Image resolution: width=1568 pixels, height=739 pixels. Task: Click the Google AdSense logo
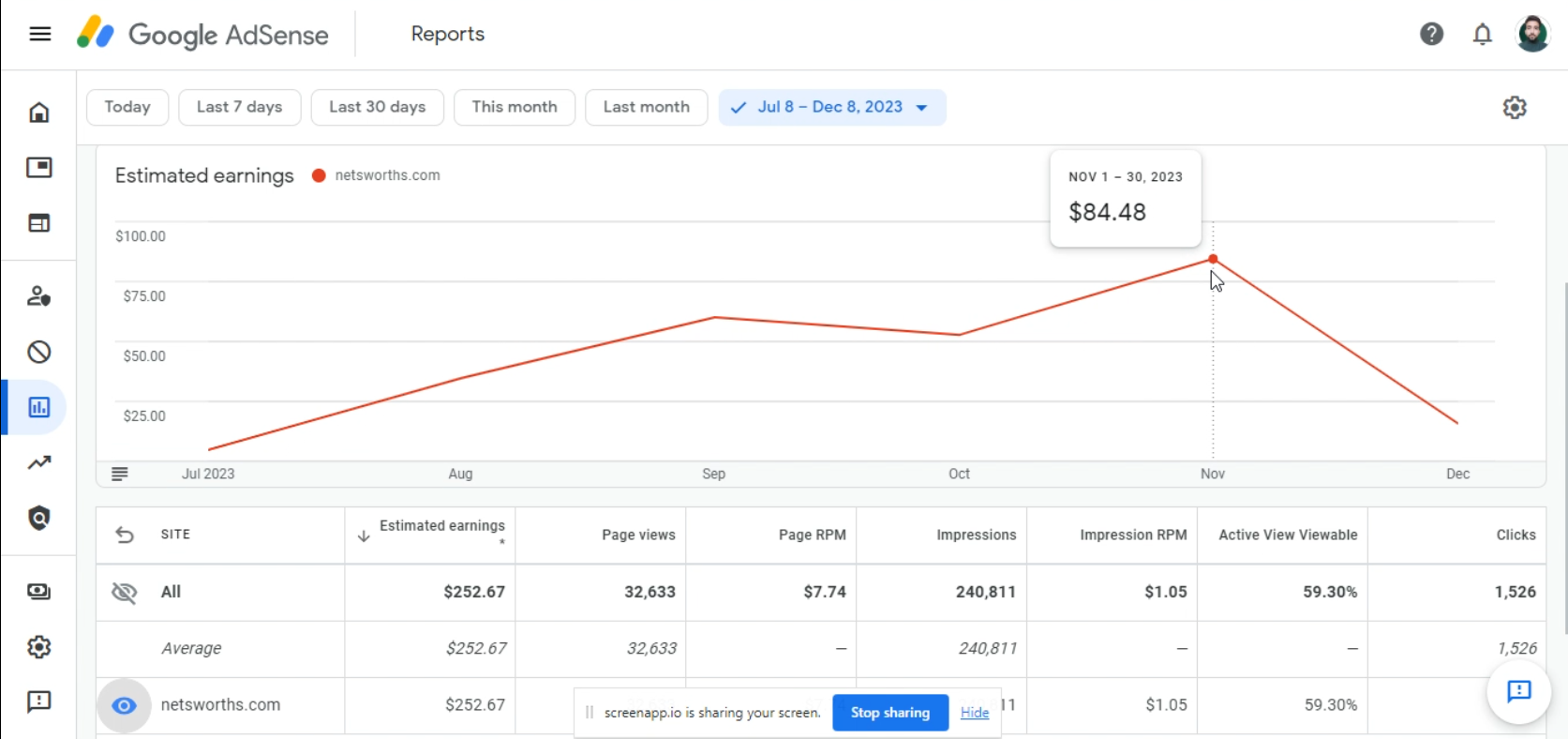(202, 35)
